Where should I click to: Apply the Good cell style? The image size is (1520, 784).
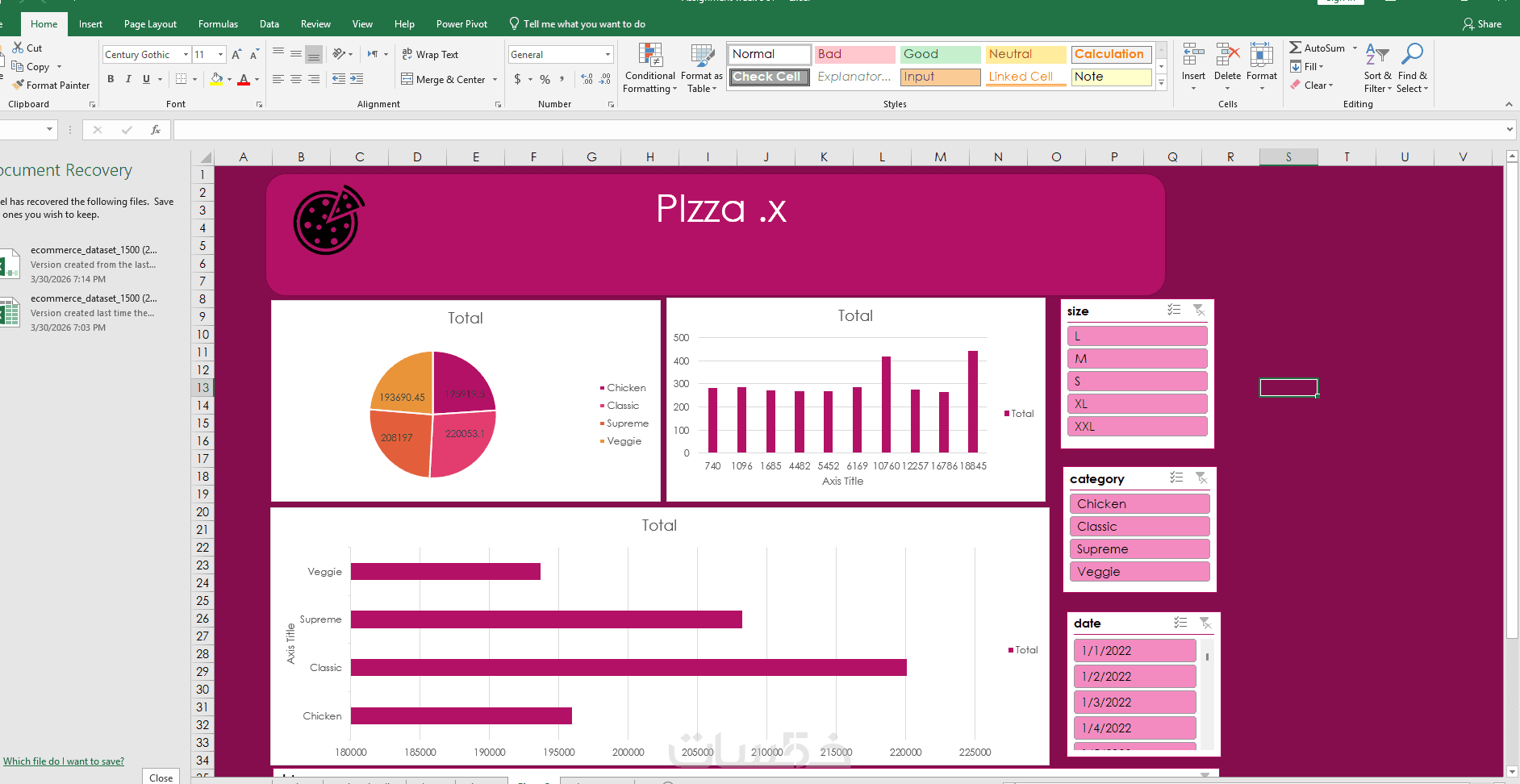coord(940,54)
